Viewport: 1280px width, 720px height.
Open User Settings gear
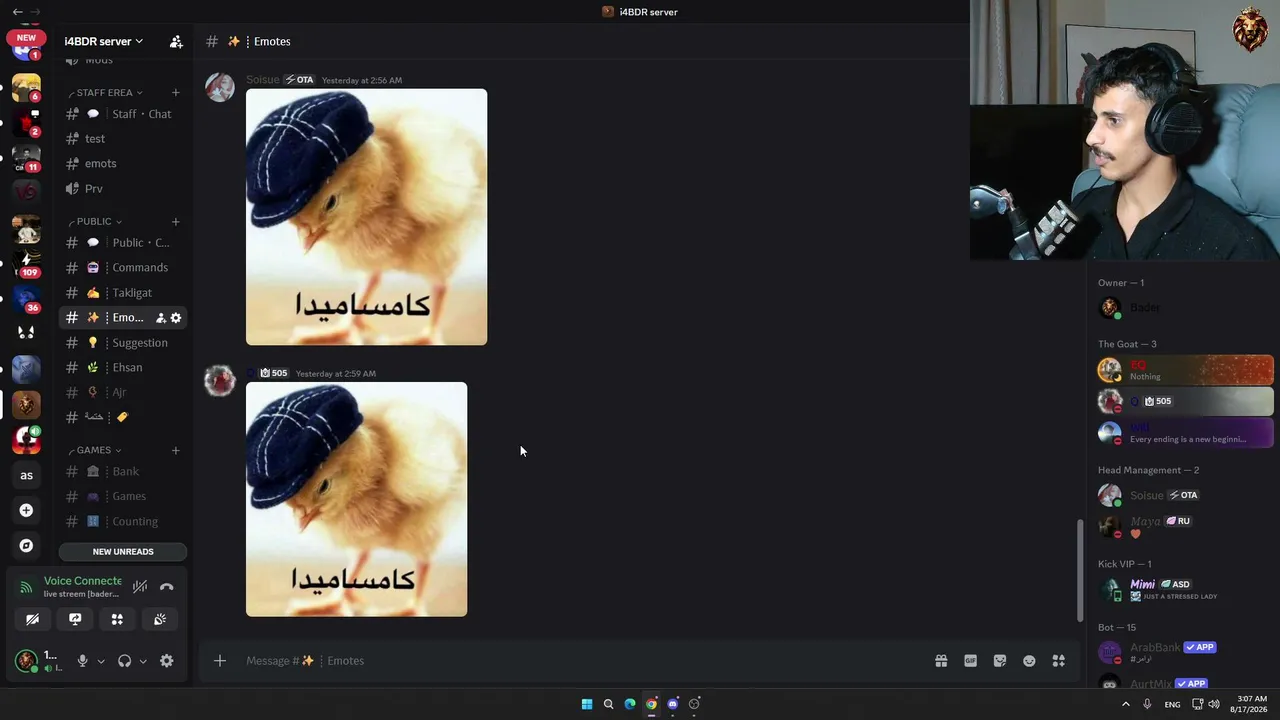[167, 661]
